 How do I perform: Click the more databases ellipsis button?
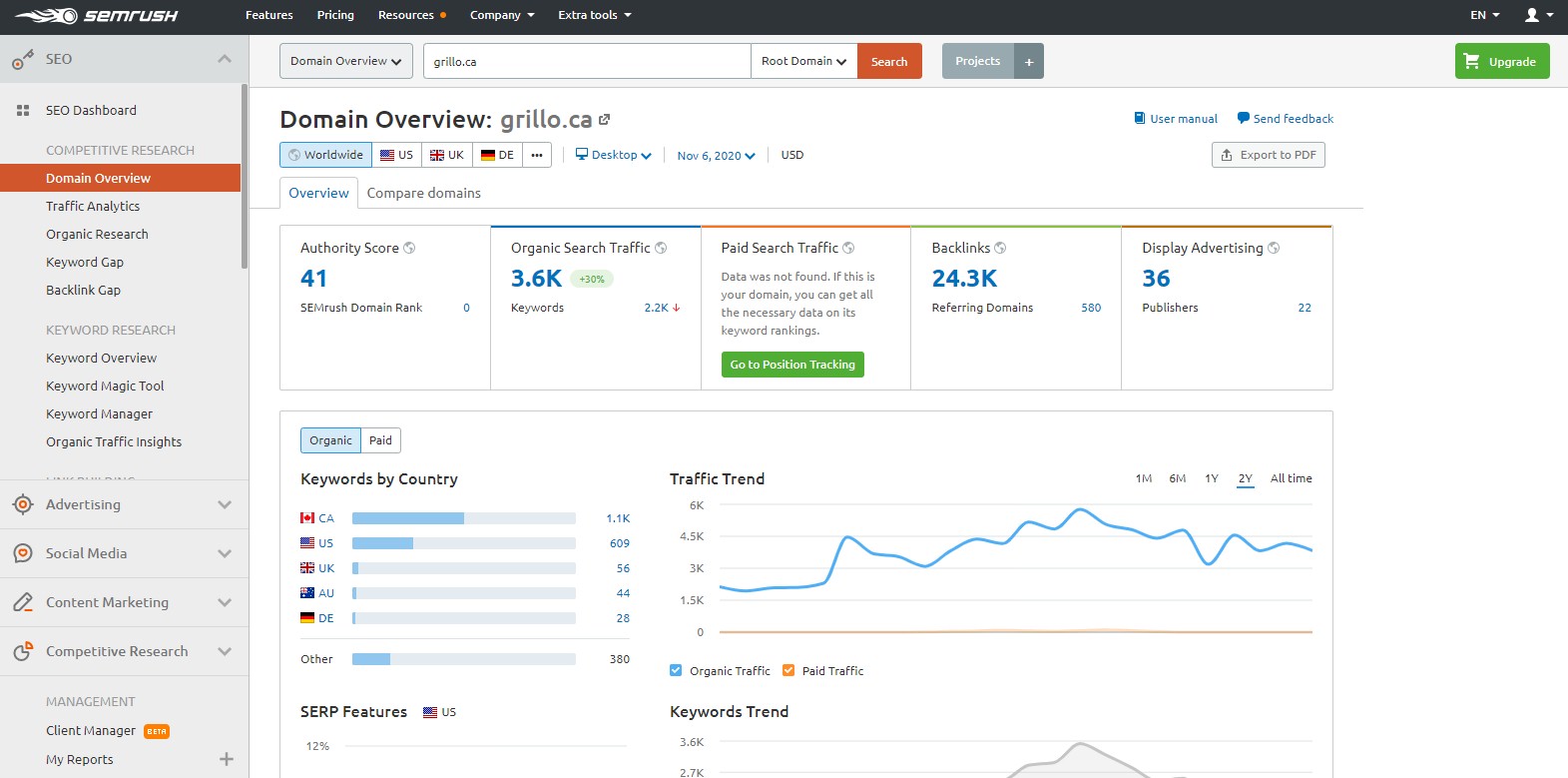click(x=537, y=155)
